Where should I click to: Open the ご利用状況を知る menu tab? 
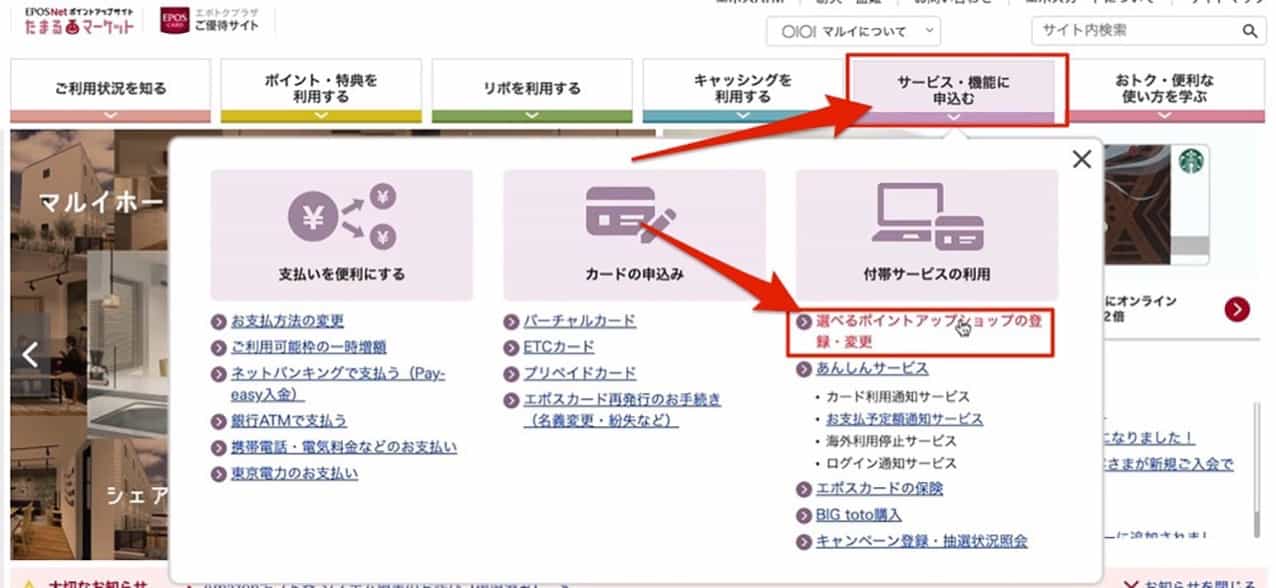(x=110, y=90)
